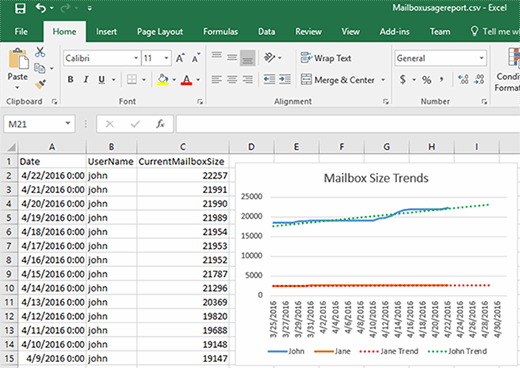The height and width of the screenshot is (368, 520).
Task: Center text horizontally
Action: click(232, 79)
